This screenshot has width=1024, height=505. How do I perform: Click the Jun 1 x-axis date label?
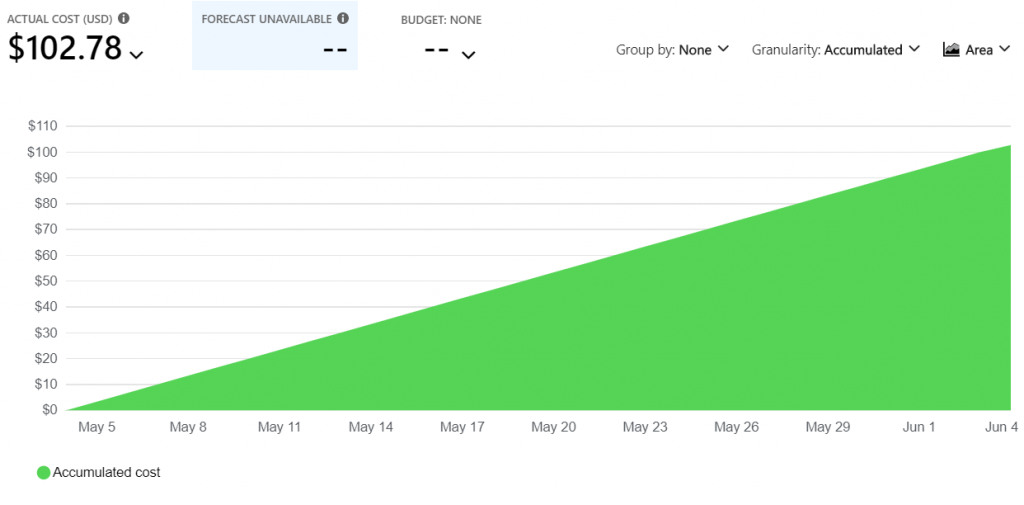click(918, 427)
